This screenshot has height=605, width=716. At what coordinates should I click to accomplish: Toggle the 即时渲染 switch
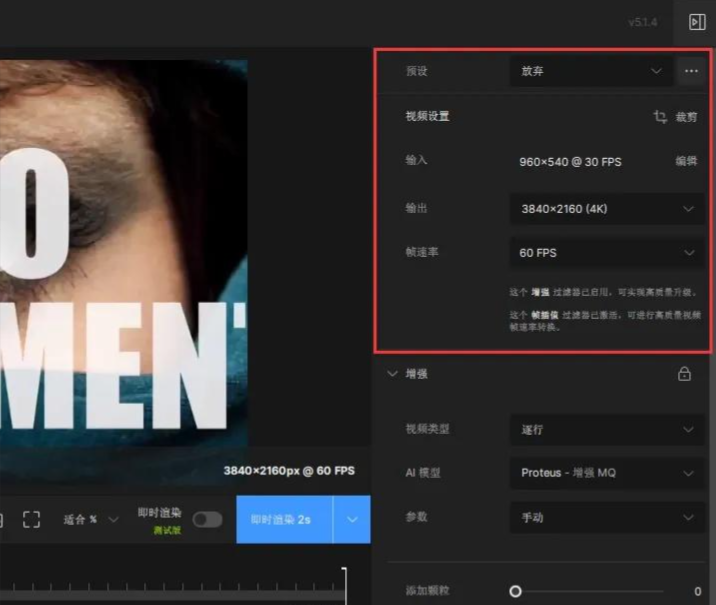pyautogui.click(x=207, y=520)
